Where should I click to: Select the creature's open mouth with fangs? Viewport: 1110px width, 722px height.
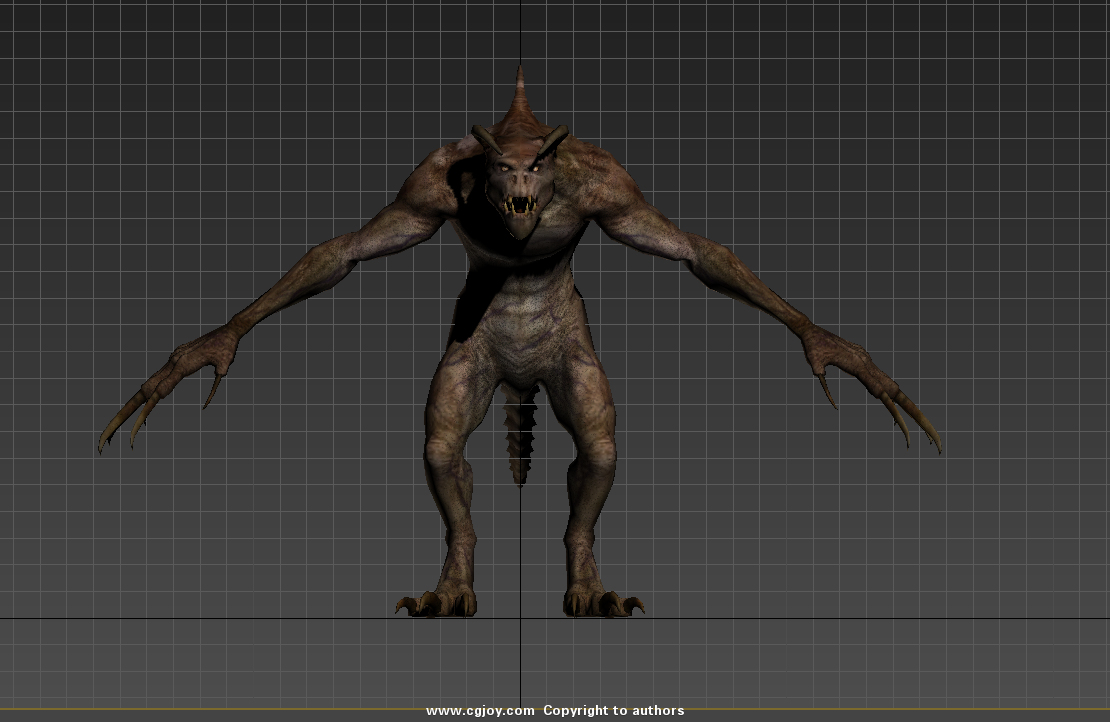click(519, 206)
